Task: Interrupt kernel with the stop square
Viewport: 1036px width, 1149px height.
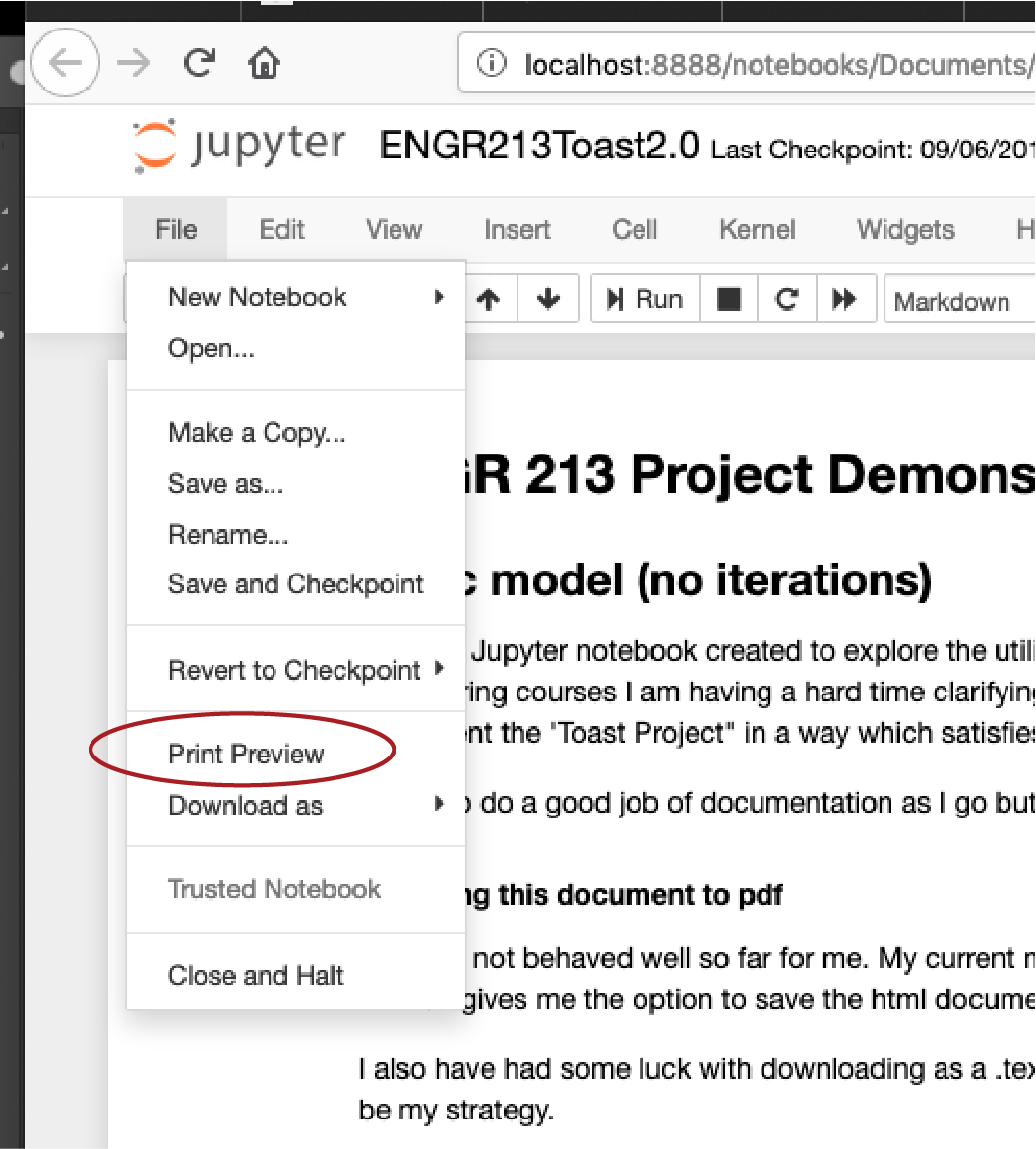Action: tap(729, 300)
